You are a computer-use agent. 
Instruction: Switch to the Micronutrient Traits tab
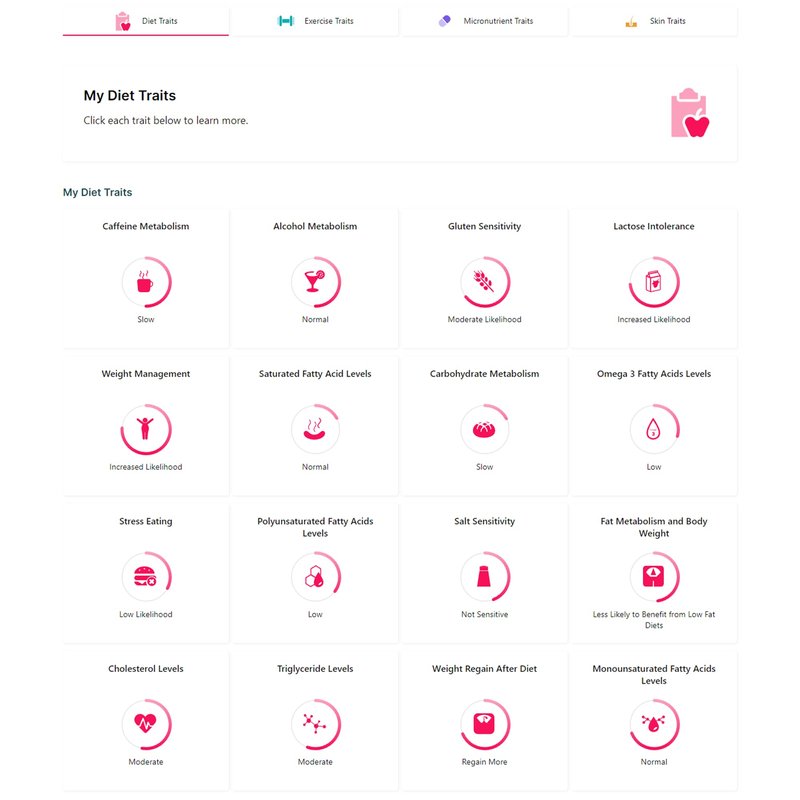tap(485, 21)
